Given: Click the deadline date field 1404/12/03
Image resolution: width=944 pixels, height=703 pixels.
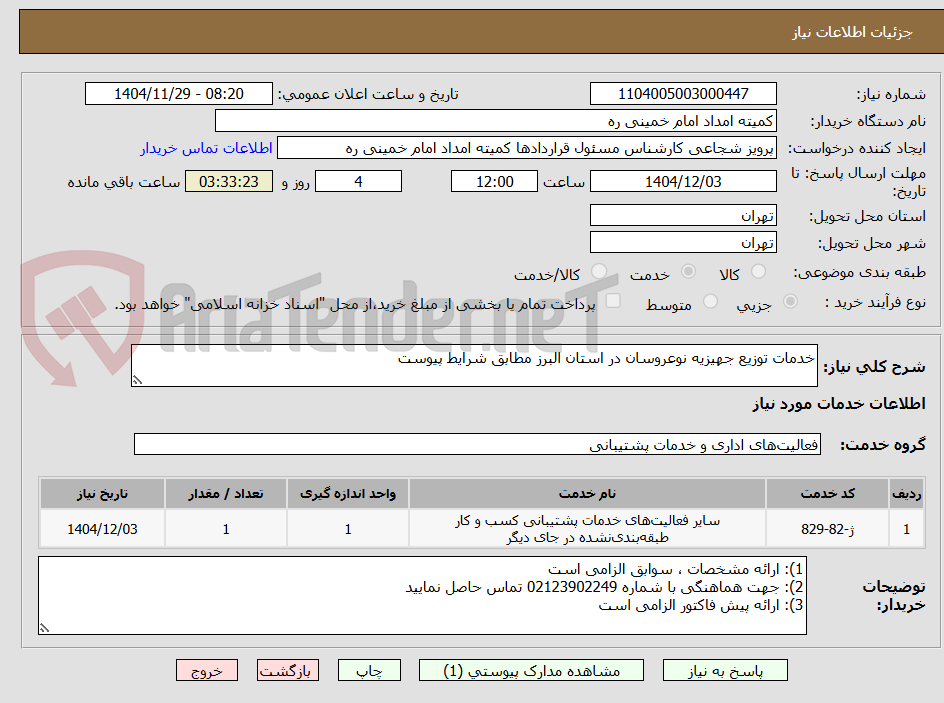Looking at the screenshot, I should (683, 181).
